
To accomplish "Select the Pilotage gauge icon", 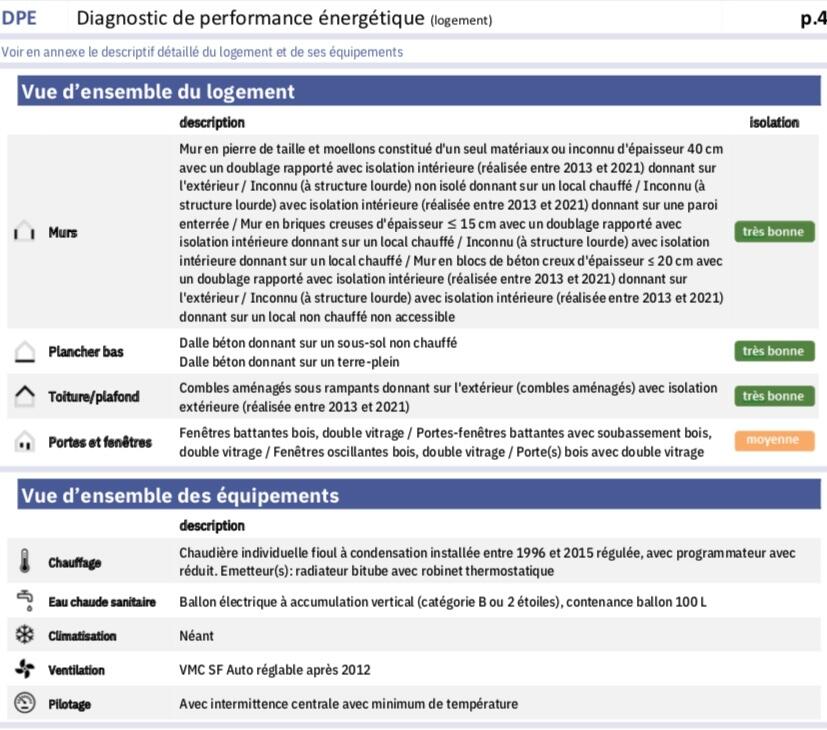I will (25, 703).
